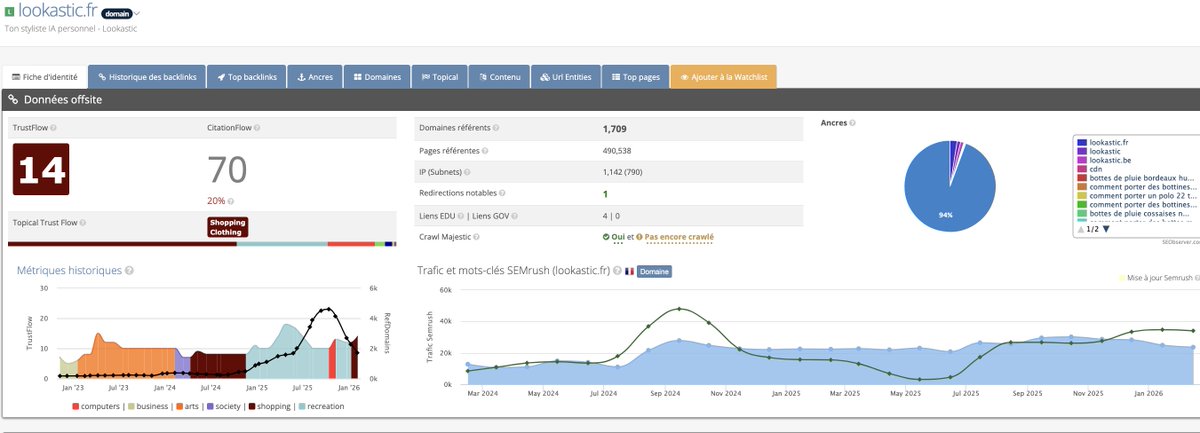
Task: Open the Domaines tab
Action: pos(377,76)
